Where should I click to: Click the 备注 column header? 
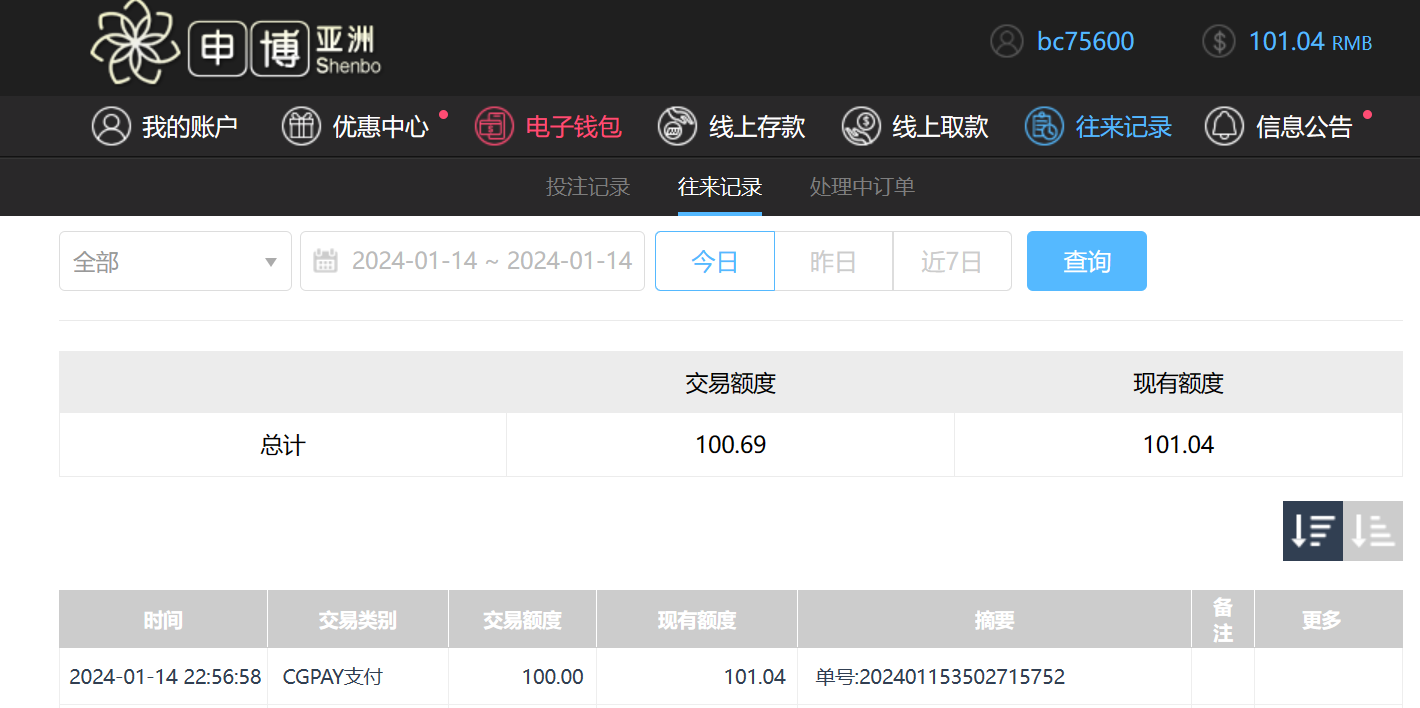click(x=1223, y=620)
